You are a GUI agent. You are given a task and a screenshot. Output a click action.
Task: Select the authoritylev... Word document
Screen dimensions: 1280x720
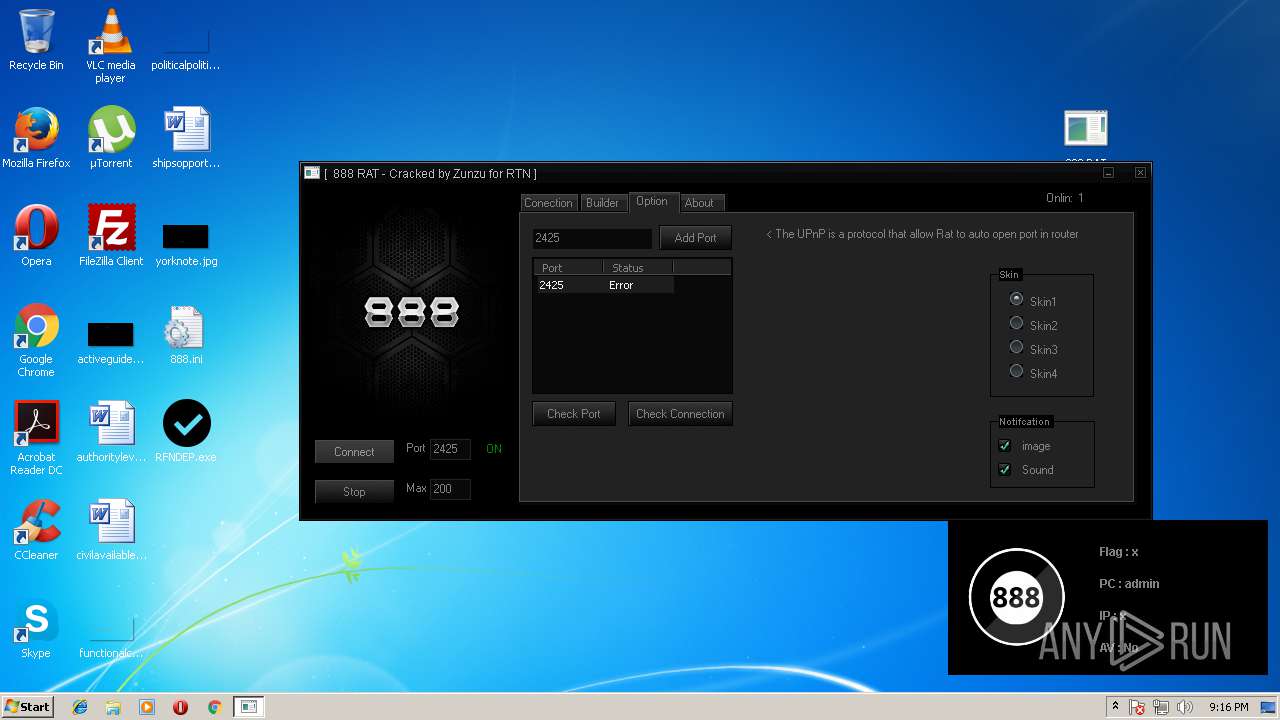tap(111, 432)
